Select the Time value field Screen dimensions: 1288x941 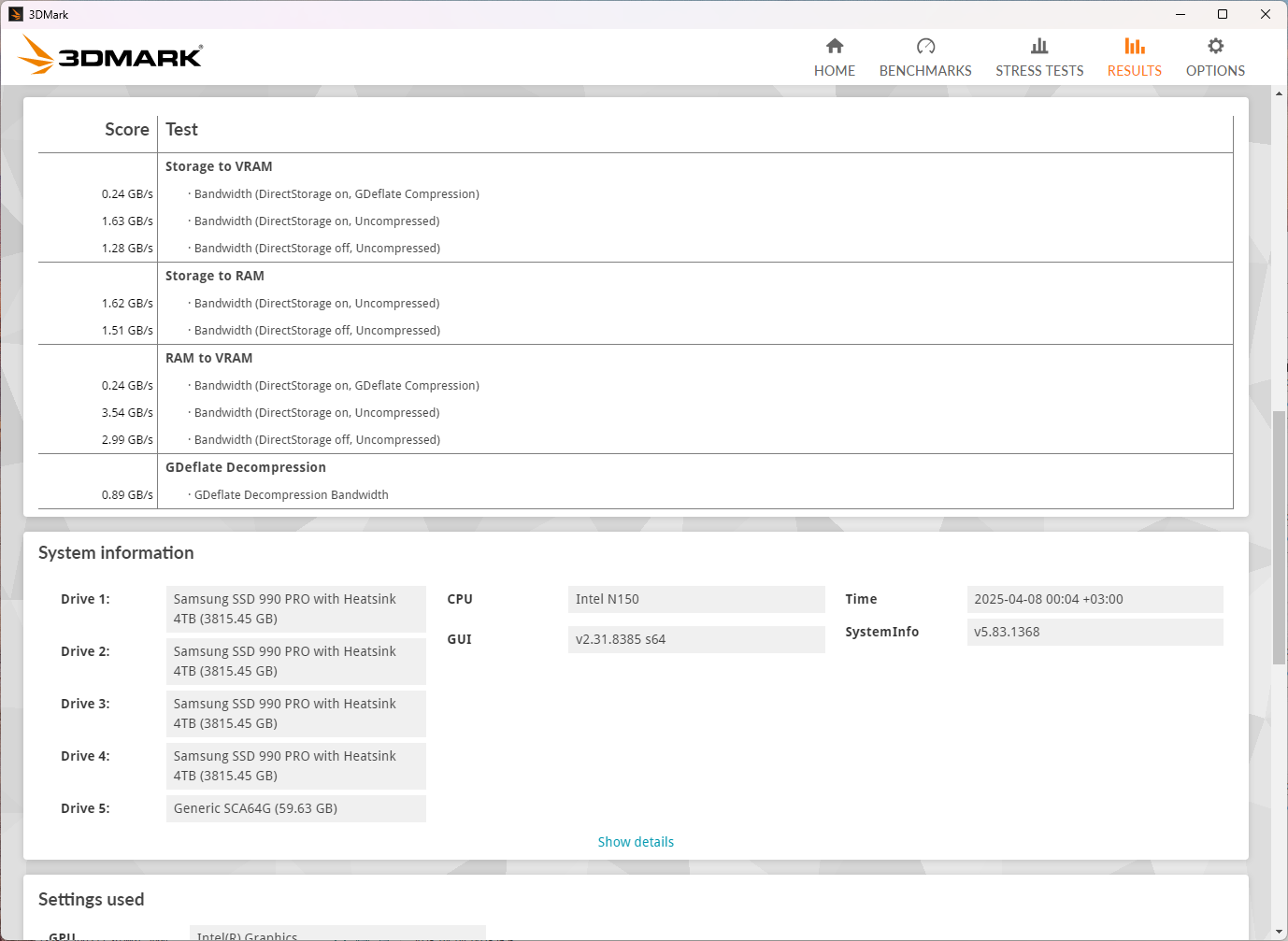click(x=1094, y=599)
